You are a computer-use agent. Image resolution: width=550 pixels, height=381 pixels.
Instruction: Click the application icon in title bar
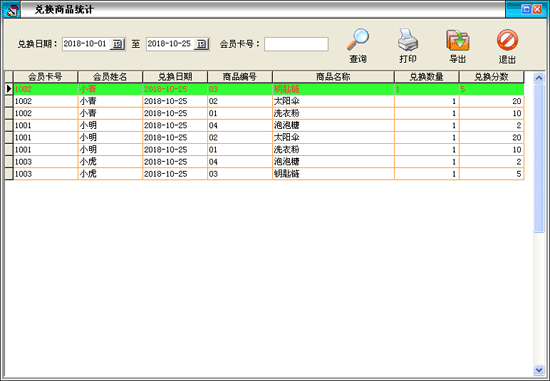12,10
